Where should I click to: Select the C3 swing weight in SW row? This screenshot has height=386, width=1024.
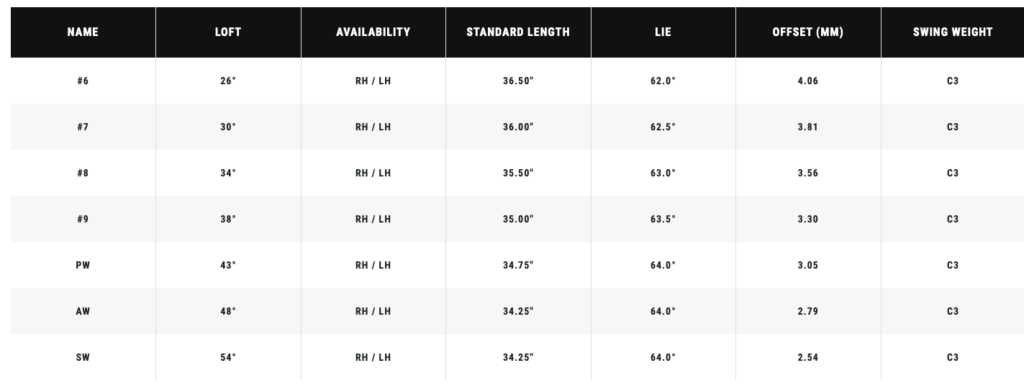(952, 357)
